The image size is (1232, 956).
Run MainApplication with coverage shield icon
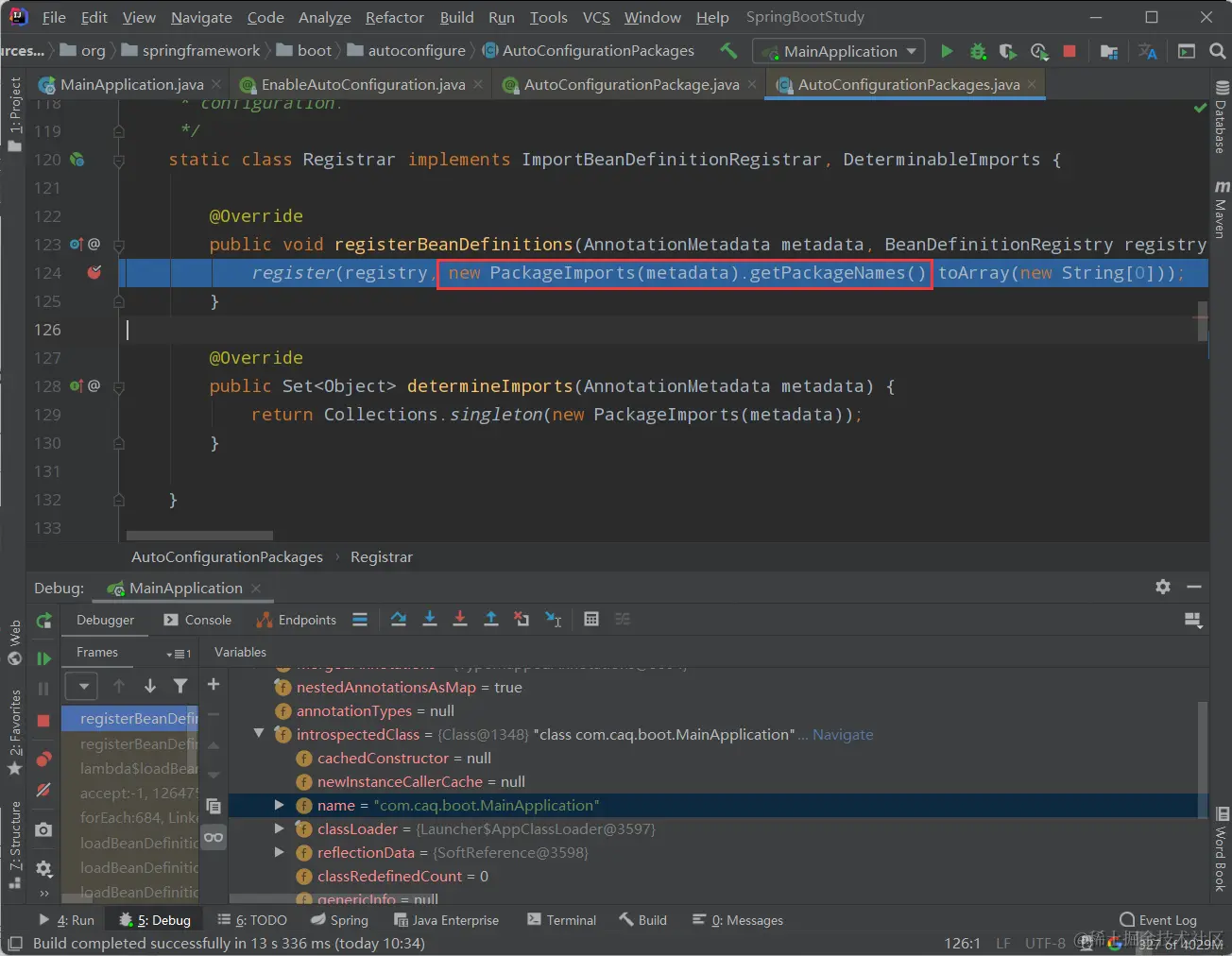click(x=1008, y=51)
